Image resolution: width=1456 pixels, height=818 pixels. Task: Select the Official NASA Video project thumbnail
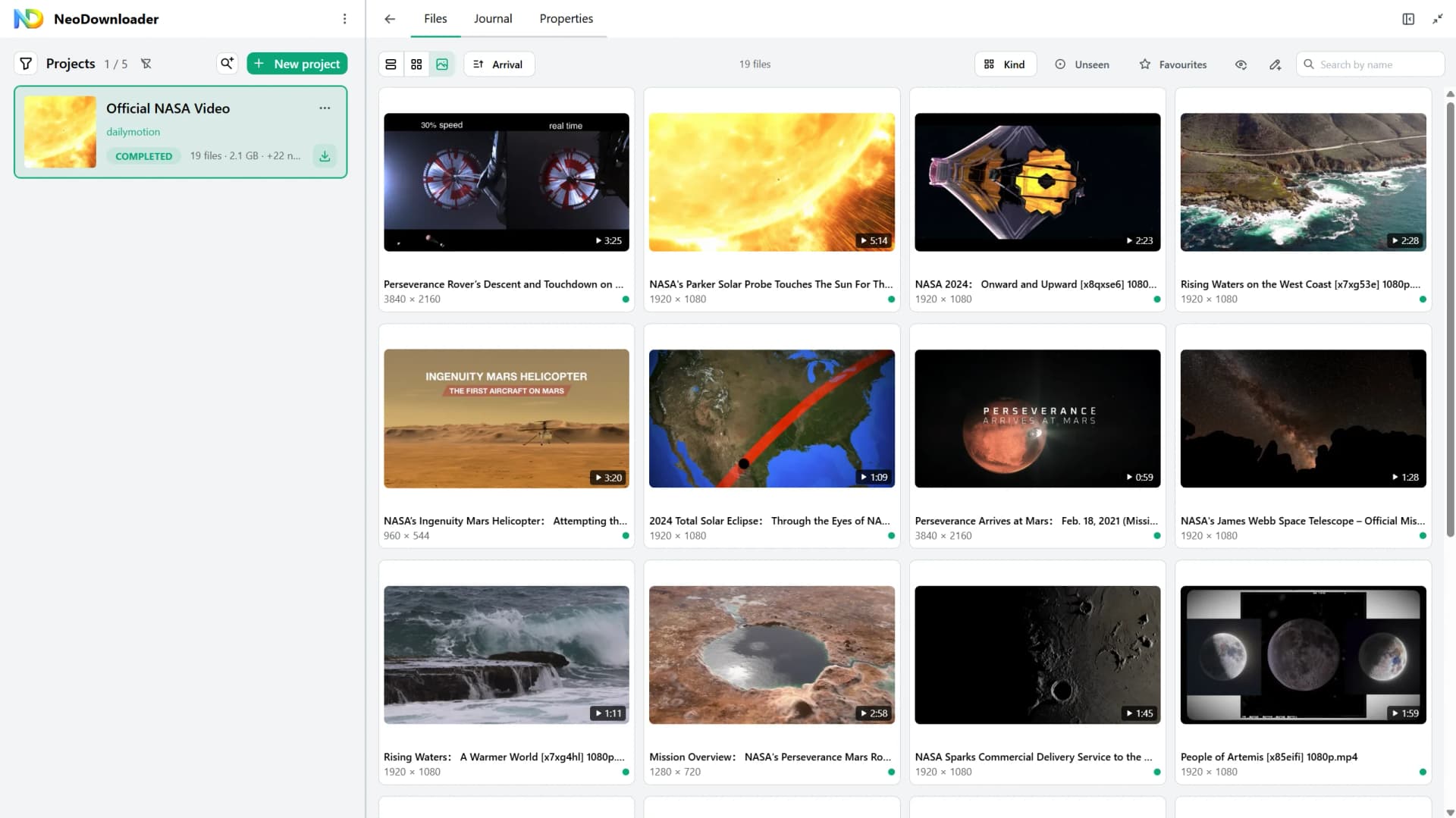[60, 132]
